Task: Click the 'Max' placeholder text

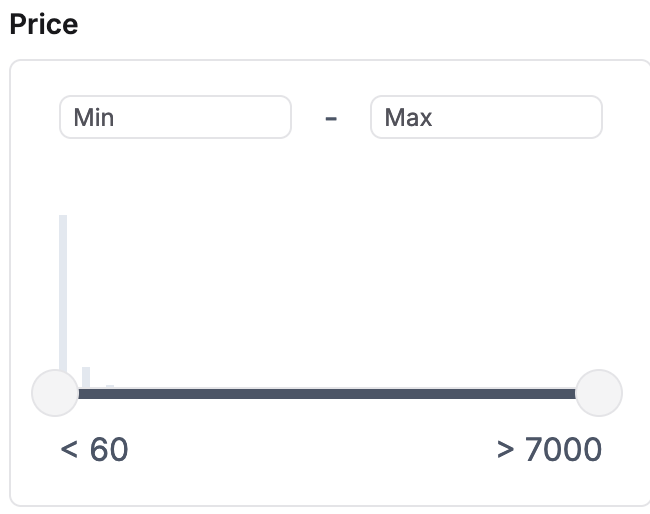Action: tap(408, 117)
